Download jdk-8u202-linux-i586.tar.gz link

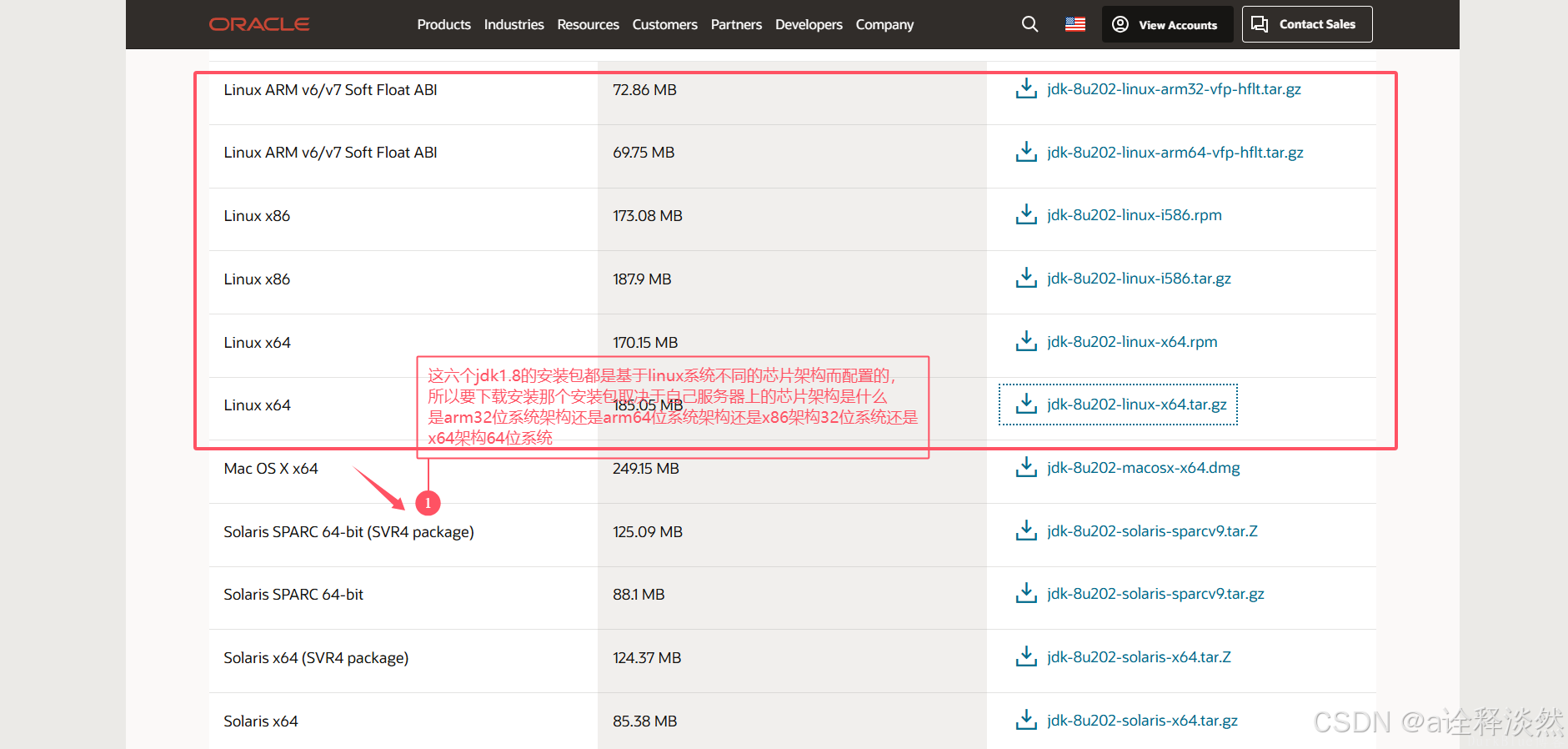(x=1139, y=279)
